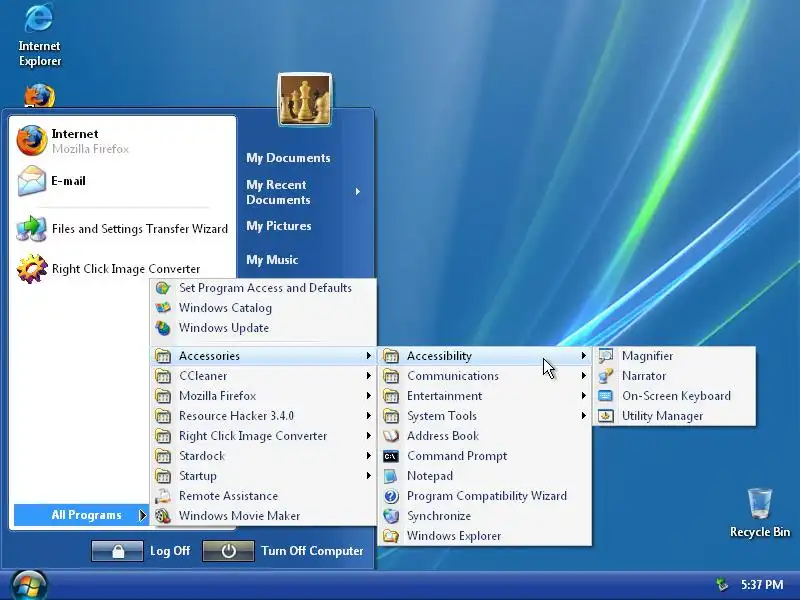Open the Communications menu entry
This screenshot has width=800, height=600.
tap(485, 376)
